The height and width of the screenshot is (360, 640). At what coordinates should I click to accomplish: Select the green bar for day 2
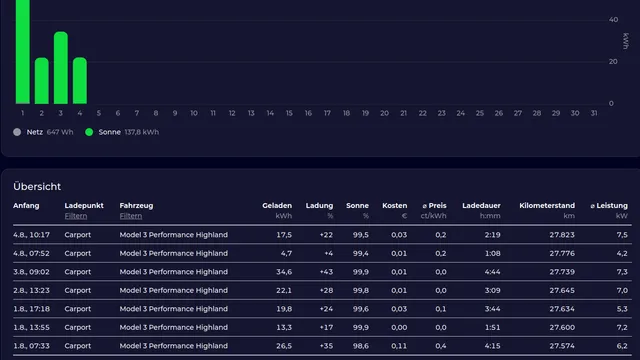pos(42,81)
